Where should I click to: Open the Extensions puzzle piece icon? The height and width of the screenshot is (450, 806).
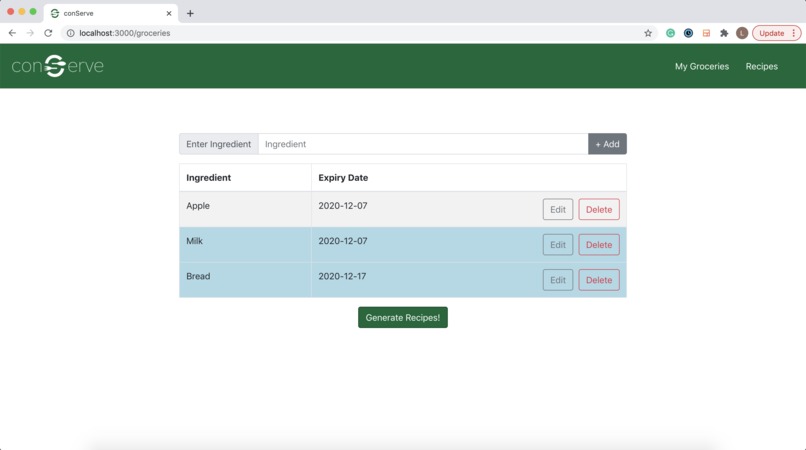[724, 33]
